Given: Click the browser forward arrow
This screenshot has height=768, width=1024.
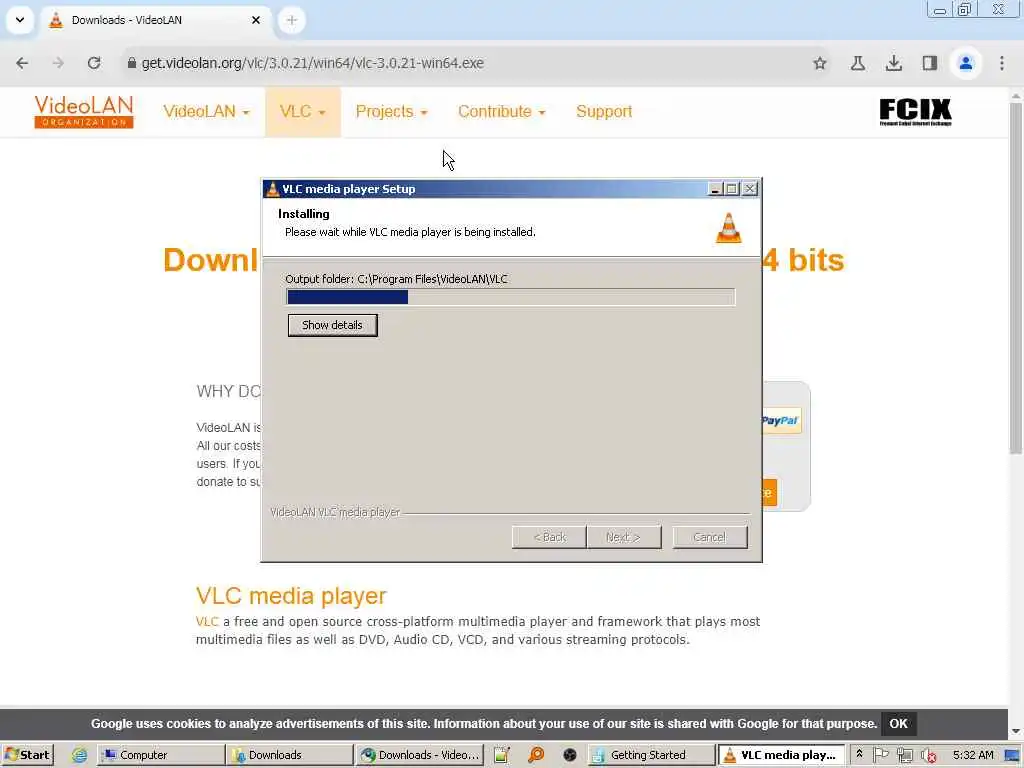Looking at the screenshot, I should pyautogui.click(x=58, y=63).
